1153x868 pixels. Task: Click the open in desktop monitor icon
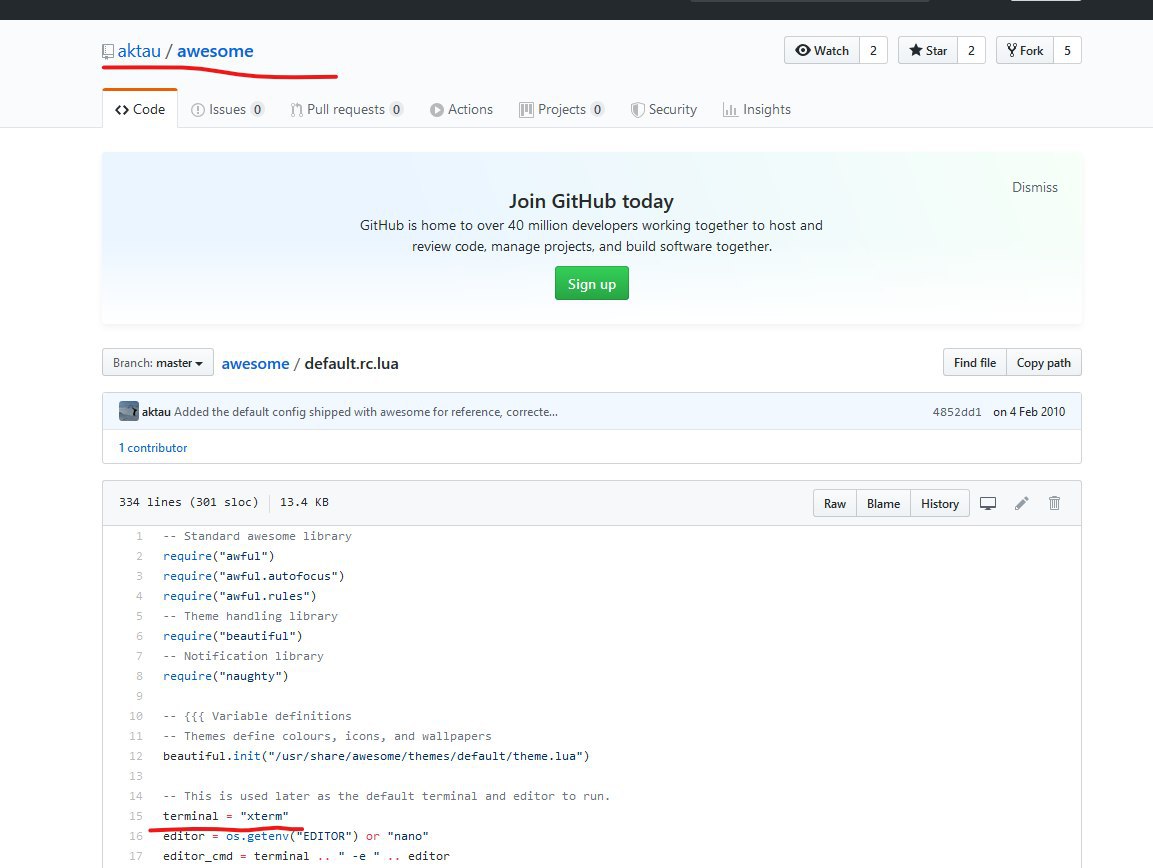point(988,503)
